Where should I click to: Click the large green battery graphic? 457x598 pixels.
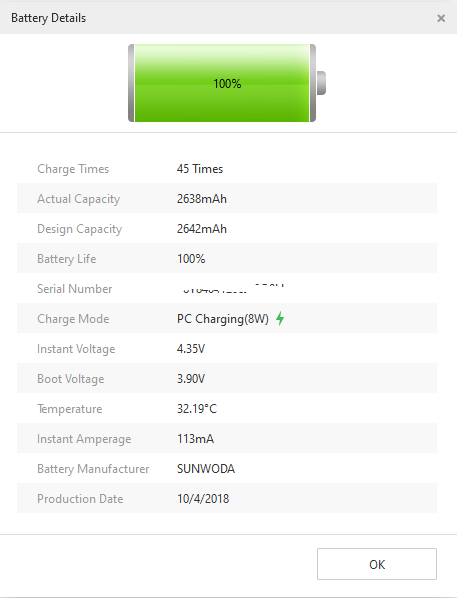tap(227, 83)
